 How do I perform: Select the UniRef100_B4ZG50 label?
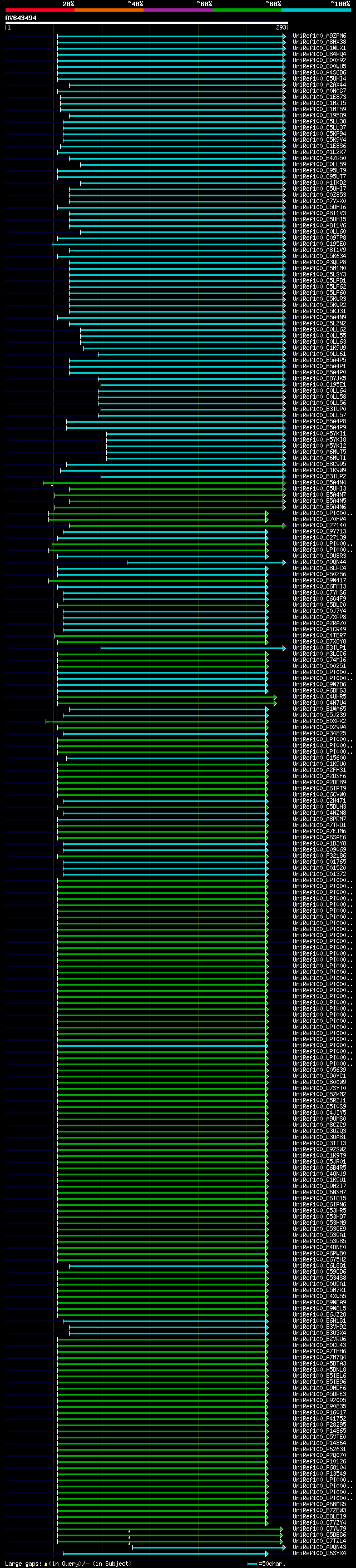(319, 159)
